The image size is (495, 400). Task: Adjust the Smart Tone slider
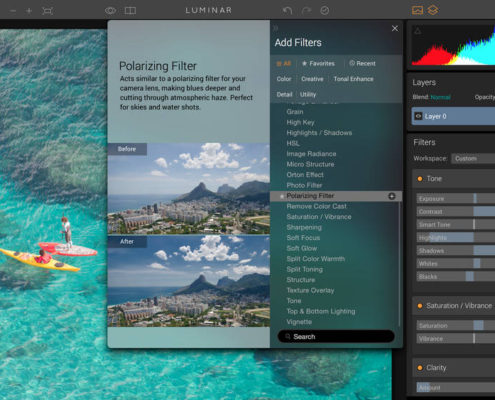pyautogui.click(x=456, y=225)
